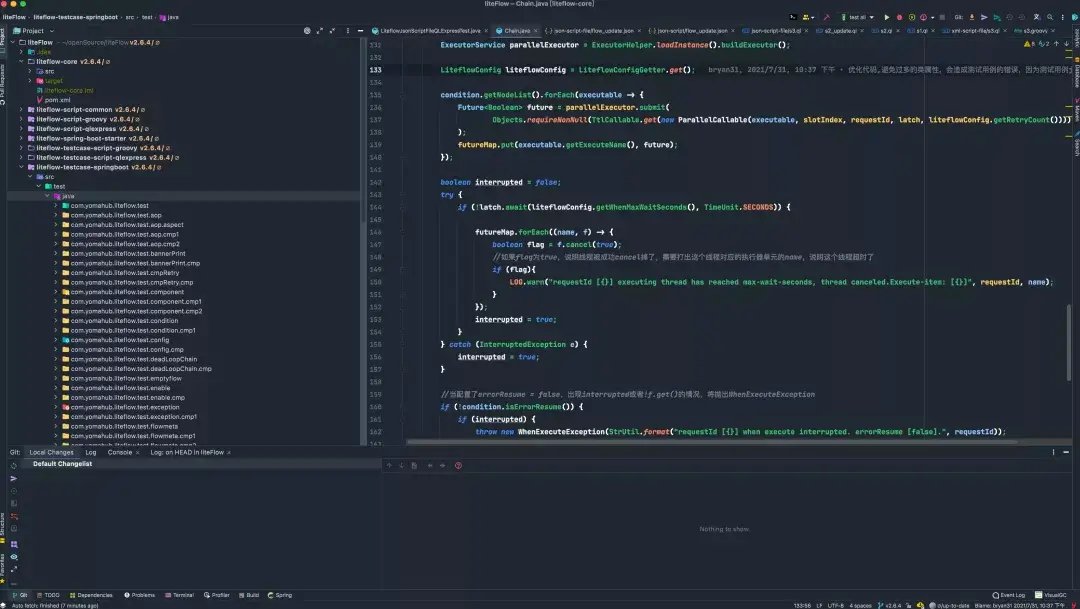The image size is (1080, 609).
Task: Click Git Push green arrow icon
Action: (x=997, y=17)
